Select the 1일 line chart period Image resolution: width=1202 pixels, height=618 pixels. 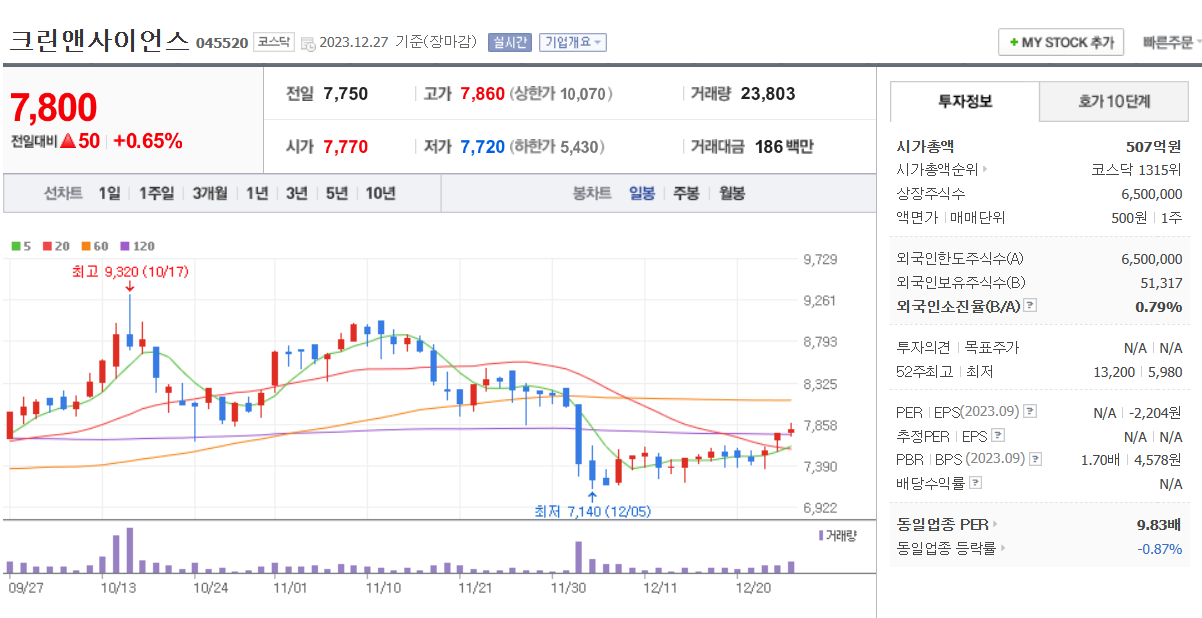109,193
